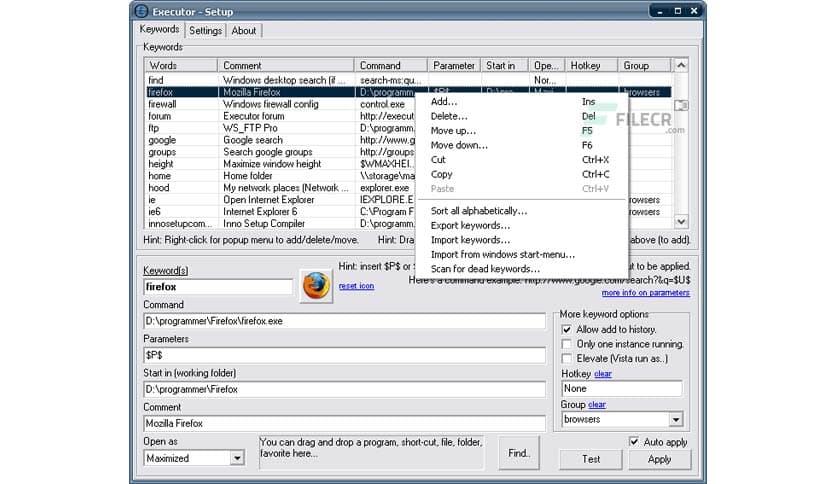This screenshot has height=484, width=836.
Task: Expand the Open as Maximized dropdown
Action: [237, 458]
